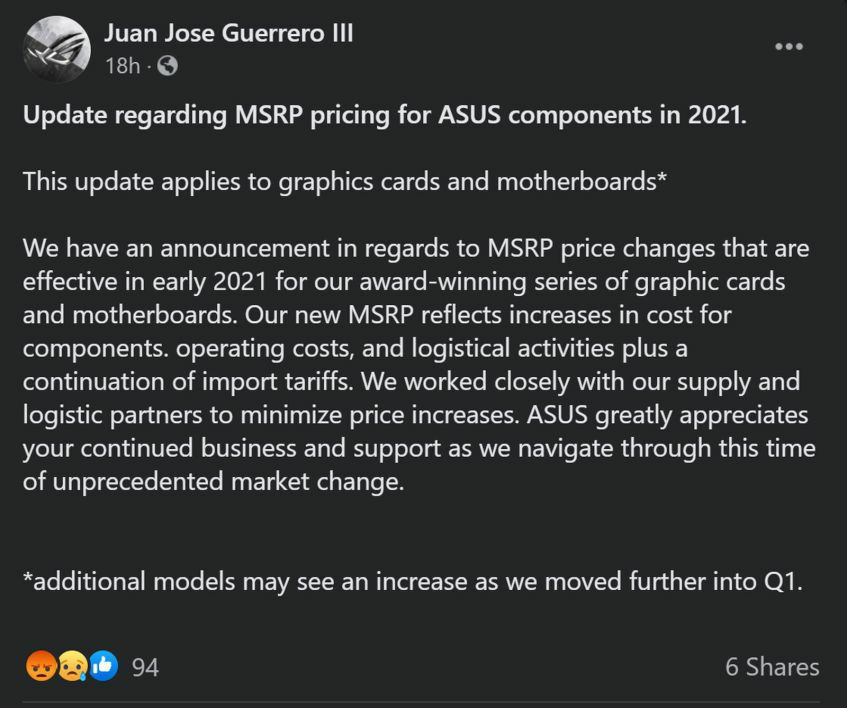
Task: Click the footnote about additional models
Action: pos(412,580)
